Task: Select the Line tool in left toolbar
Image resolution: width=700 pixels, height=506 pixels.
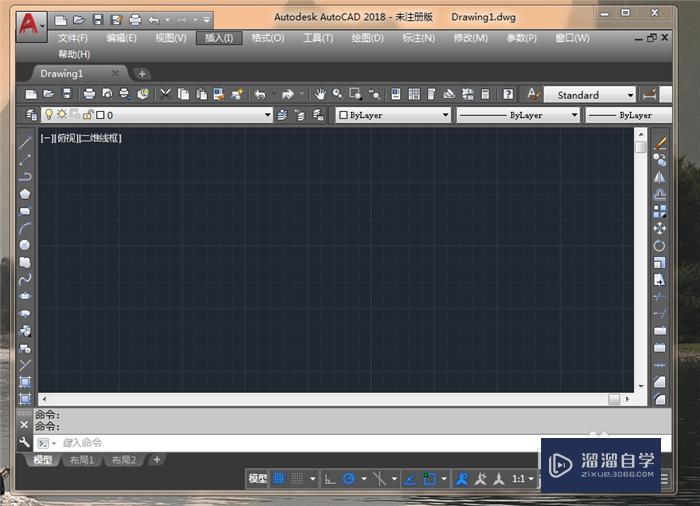Action: coord(25,143)
